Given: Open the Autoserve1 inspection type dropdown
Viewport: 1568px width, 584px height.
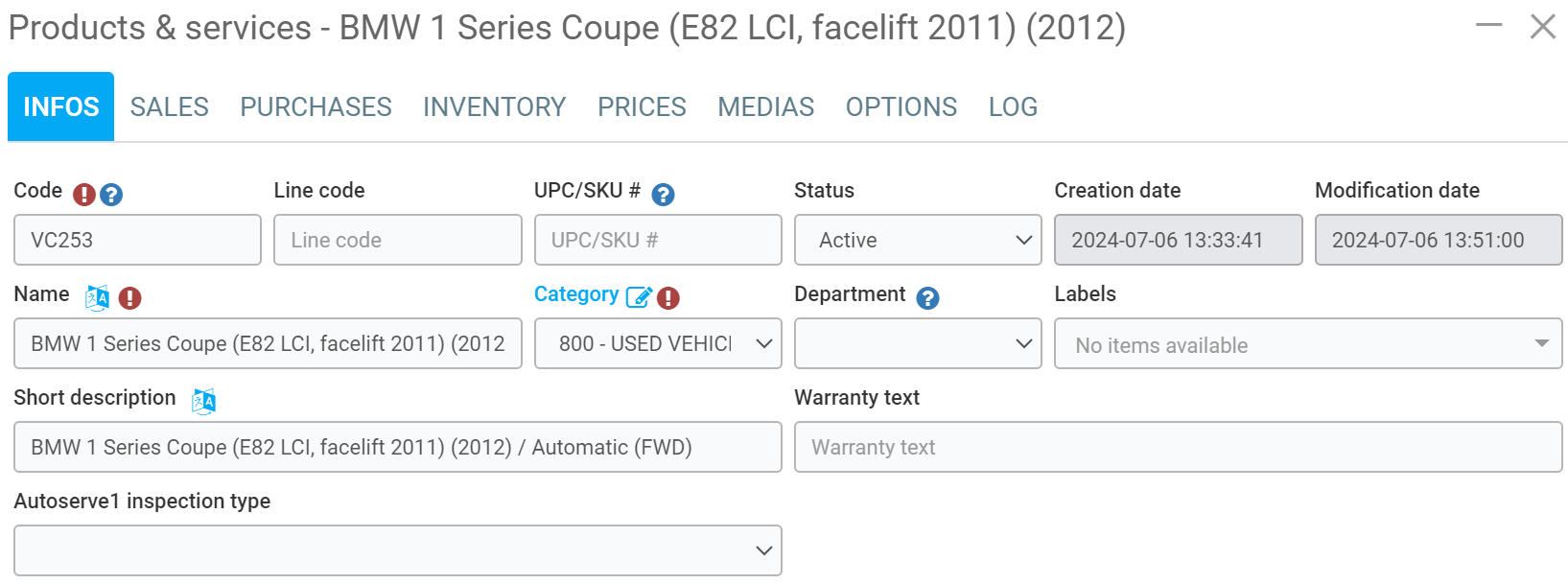Looking at the screenshot, I should (398, 550).
